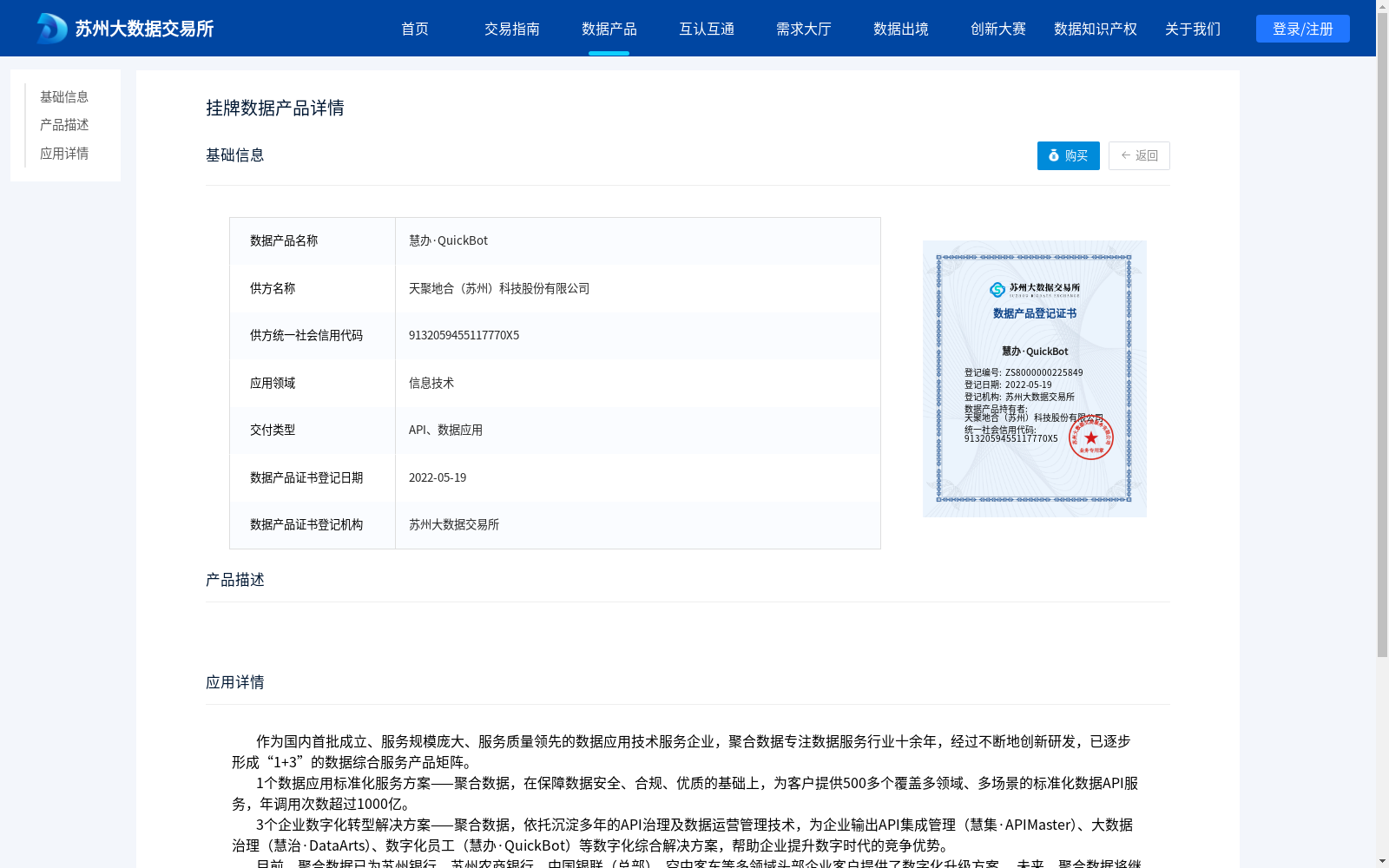Select credit code 9132059455117770X5 in table
This screenshot has width=1389, height=868.
464,335
